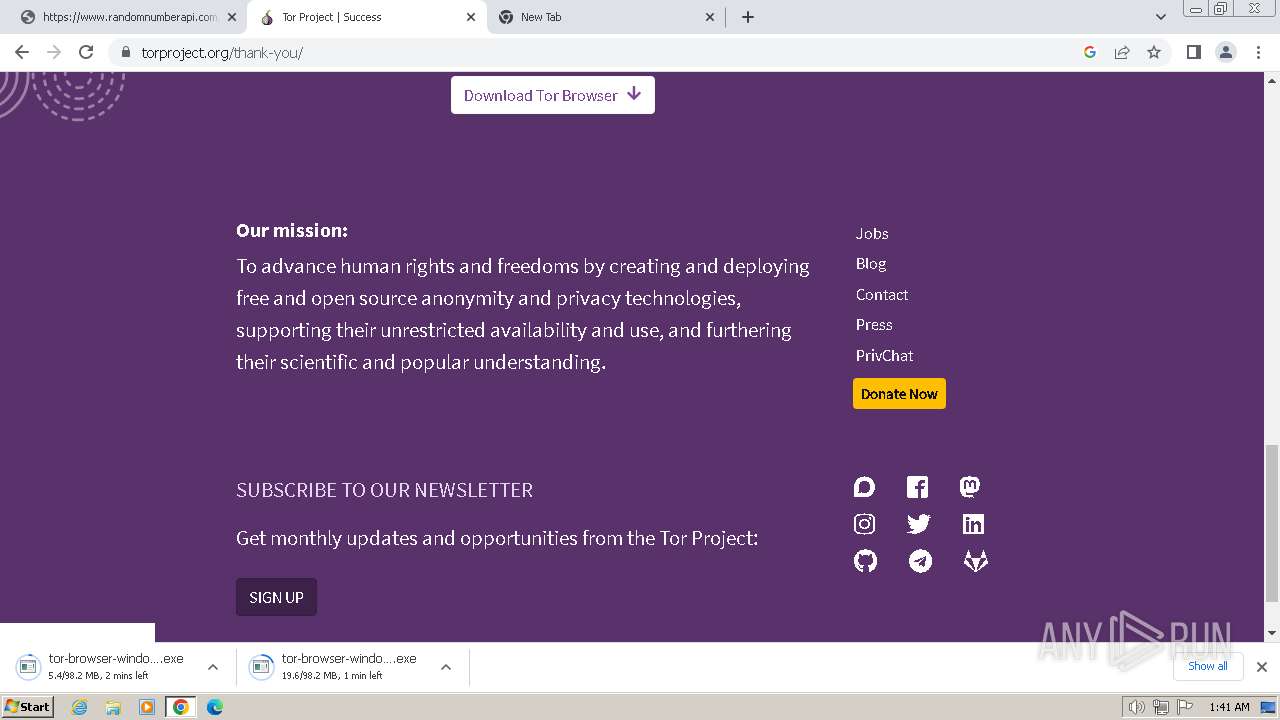This screenshot has width=1280, height=720.
Task: Share this page via toolbar icon
Action: point(1122,52)
